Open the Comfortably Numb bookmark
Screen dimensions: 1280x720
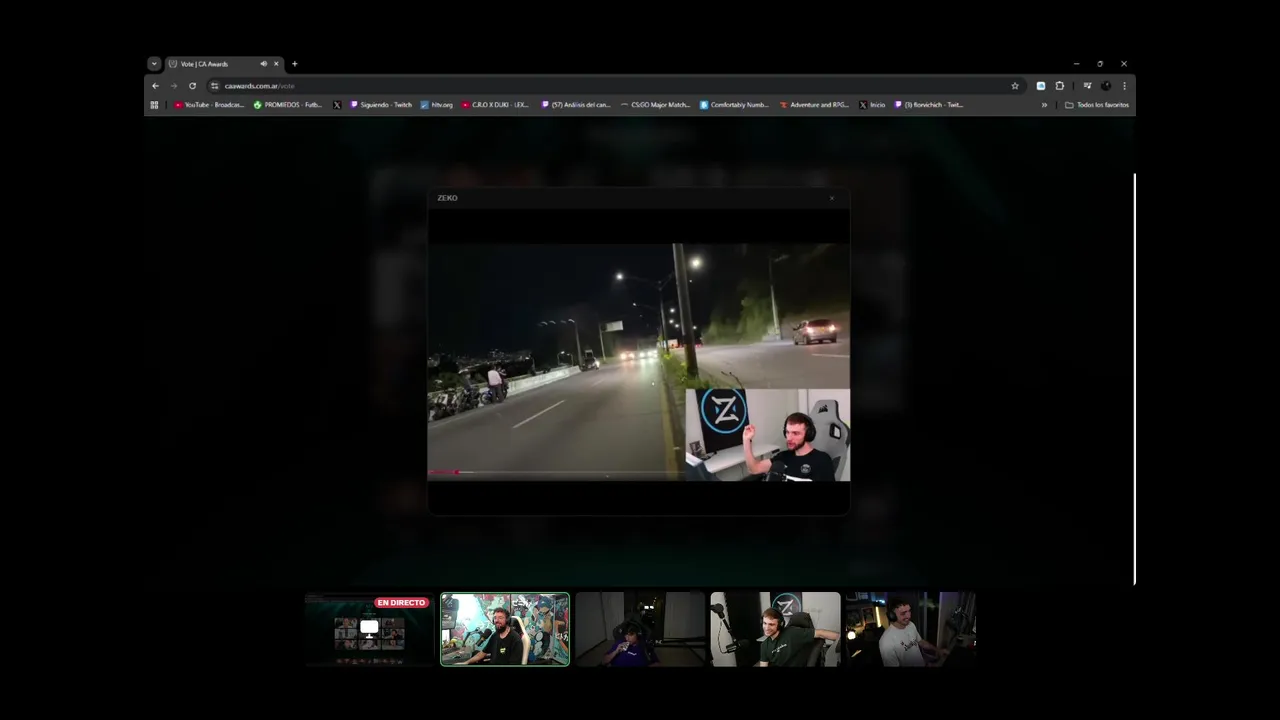click(x=735, y=105)
